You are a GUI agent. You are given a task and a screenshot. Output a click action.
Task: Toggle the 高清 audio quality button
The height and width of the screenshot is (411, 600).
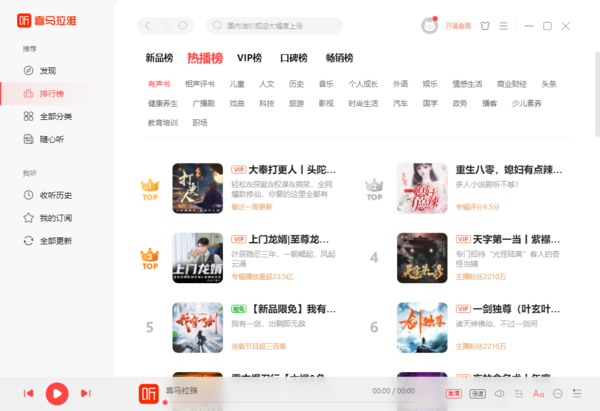click(453, 393)
